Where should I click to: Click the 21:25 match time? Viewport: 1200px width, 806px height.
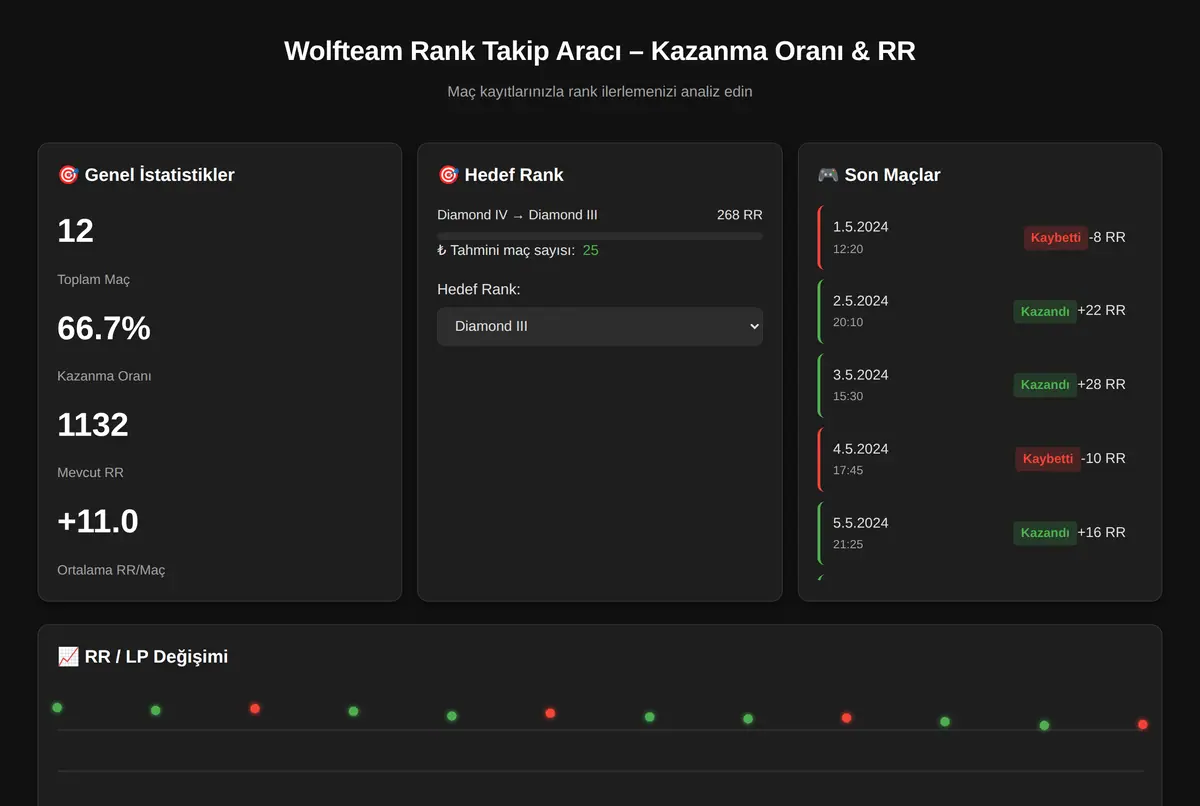tap(848, 545)
